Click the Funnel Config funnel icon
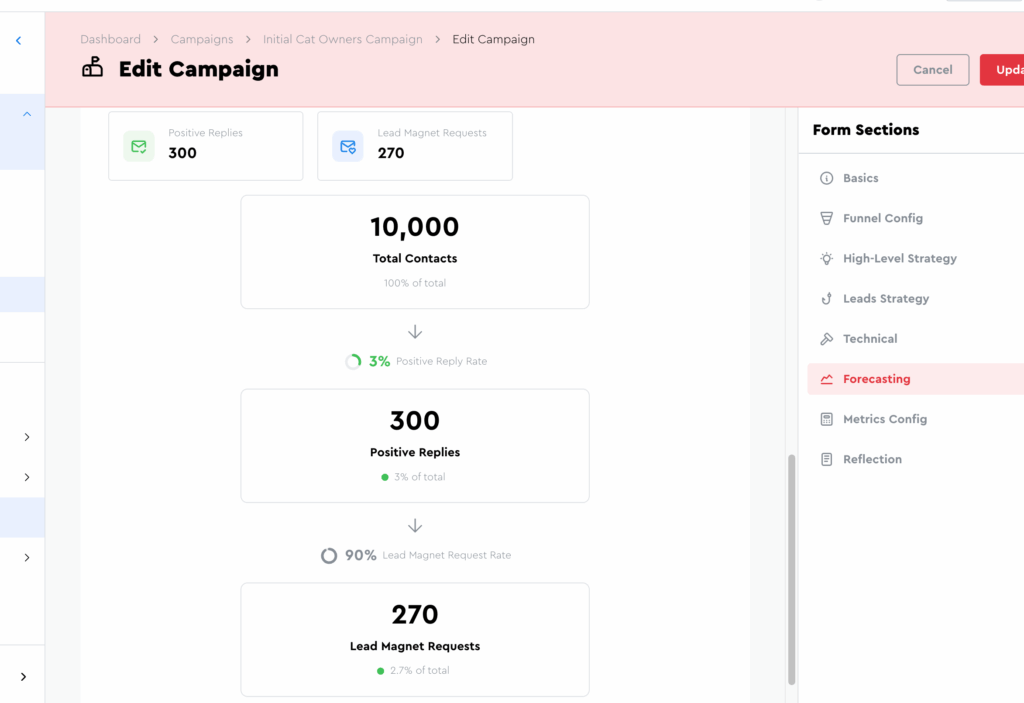 pos(826,218)
